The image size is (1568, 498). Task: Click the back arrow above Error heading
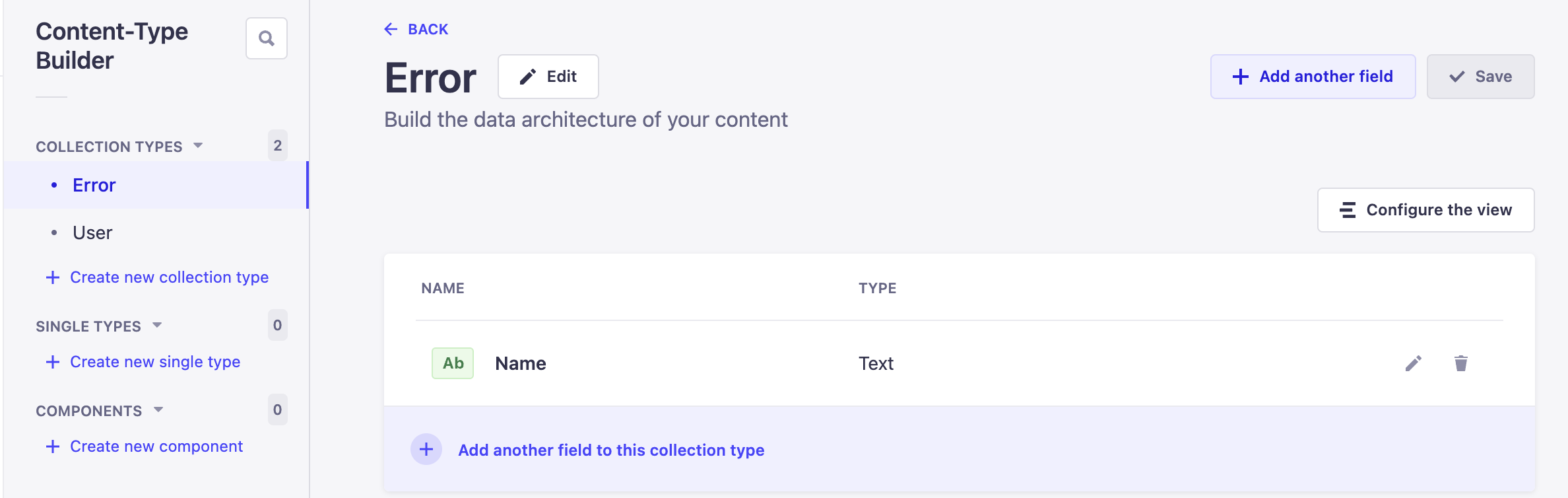click(390, 29)
